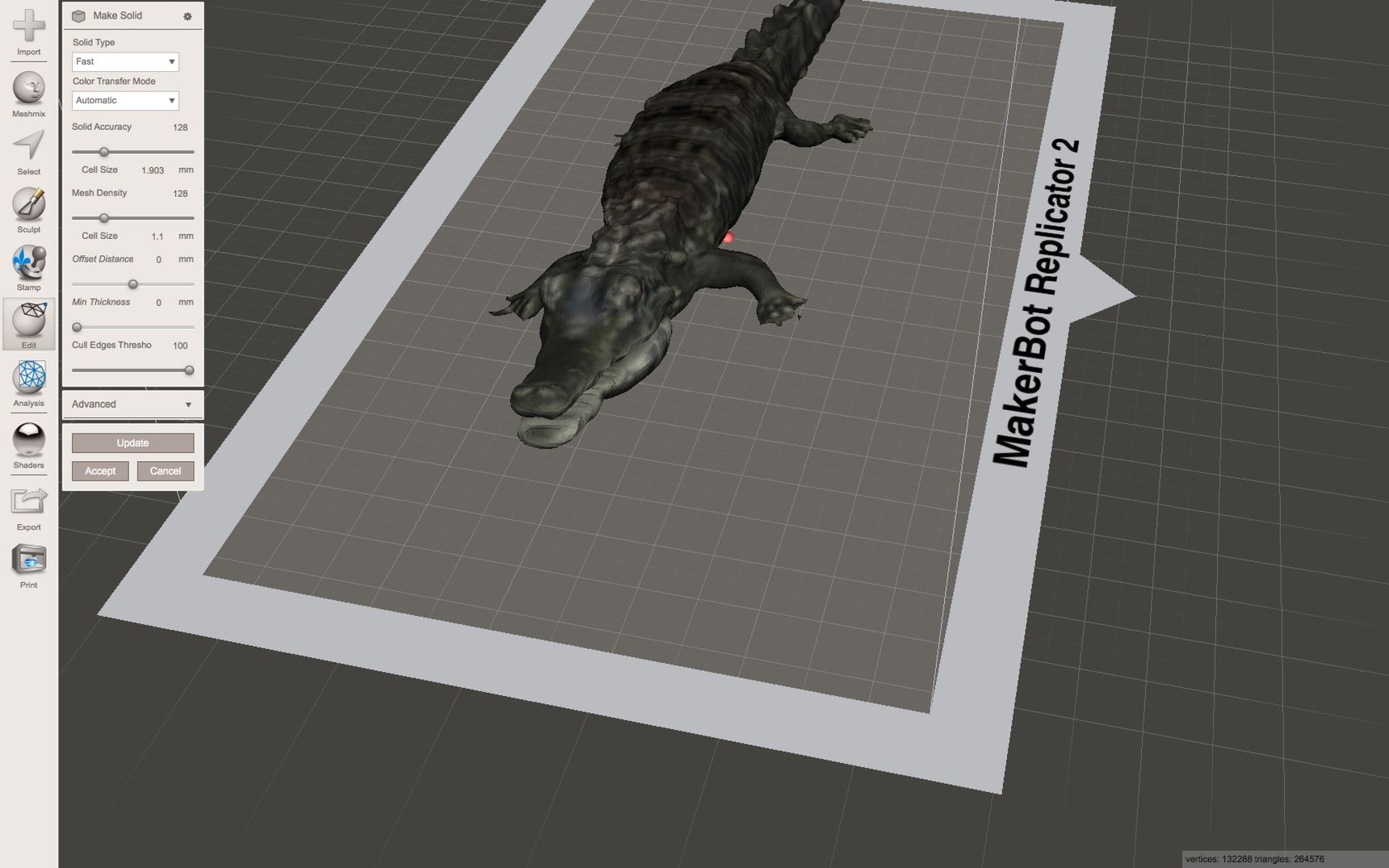This screenshot has width=1389, height=868.
Task: Click the red pivot marker on crocodile
Action: (728, 237)
